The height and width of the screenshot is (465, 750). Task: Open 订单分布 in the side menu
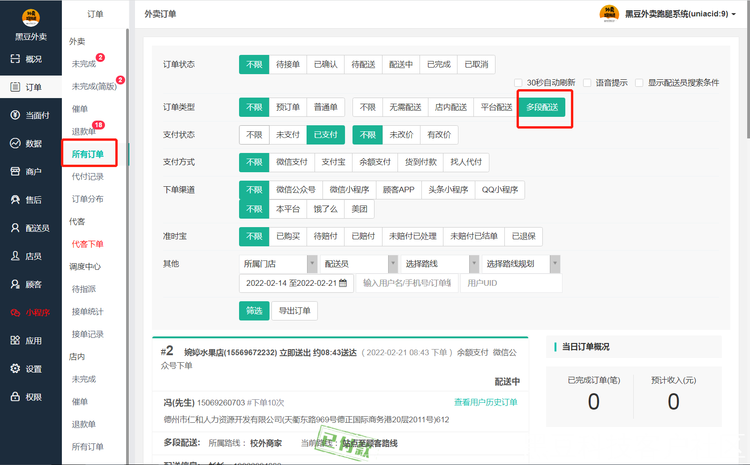point(87,198)
